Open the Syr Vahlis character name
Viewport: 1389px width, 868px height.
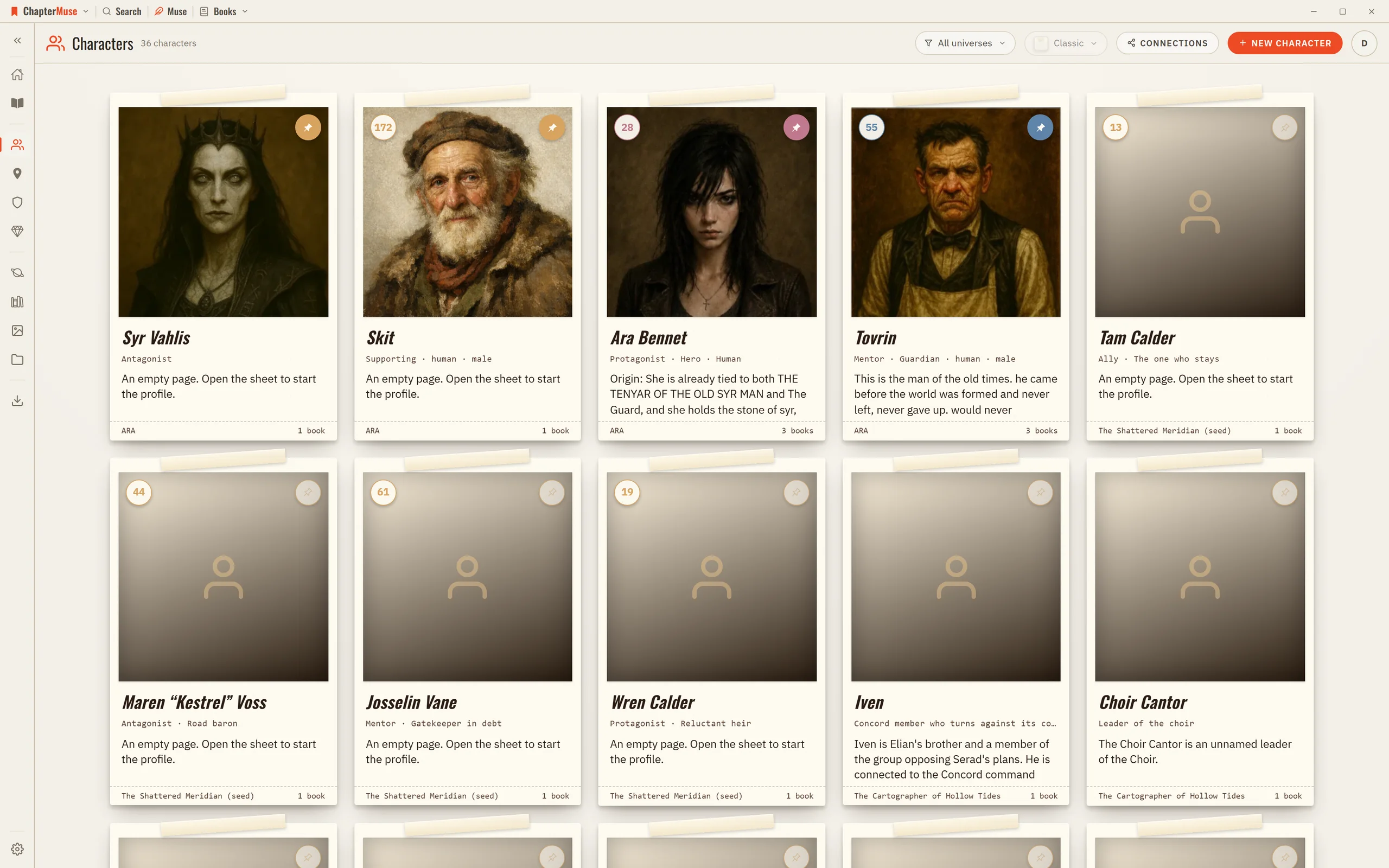point(156,337)
